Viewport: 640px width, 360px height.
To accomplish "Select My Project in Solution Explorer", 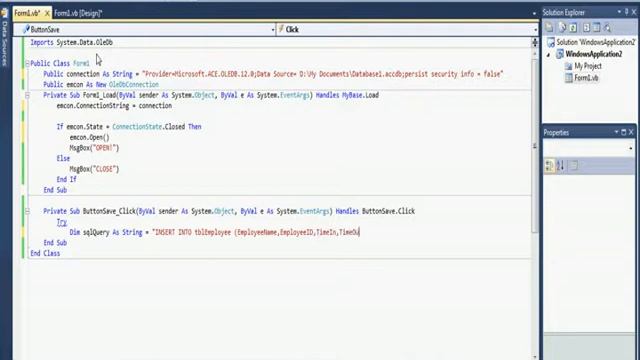I will pos(588,66).
